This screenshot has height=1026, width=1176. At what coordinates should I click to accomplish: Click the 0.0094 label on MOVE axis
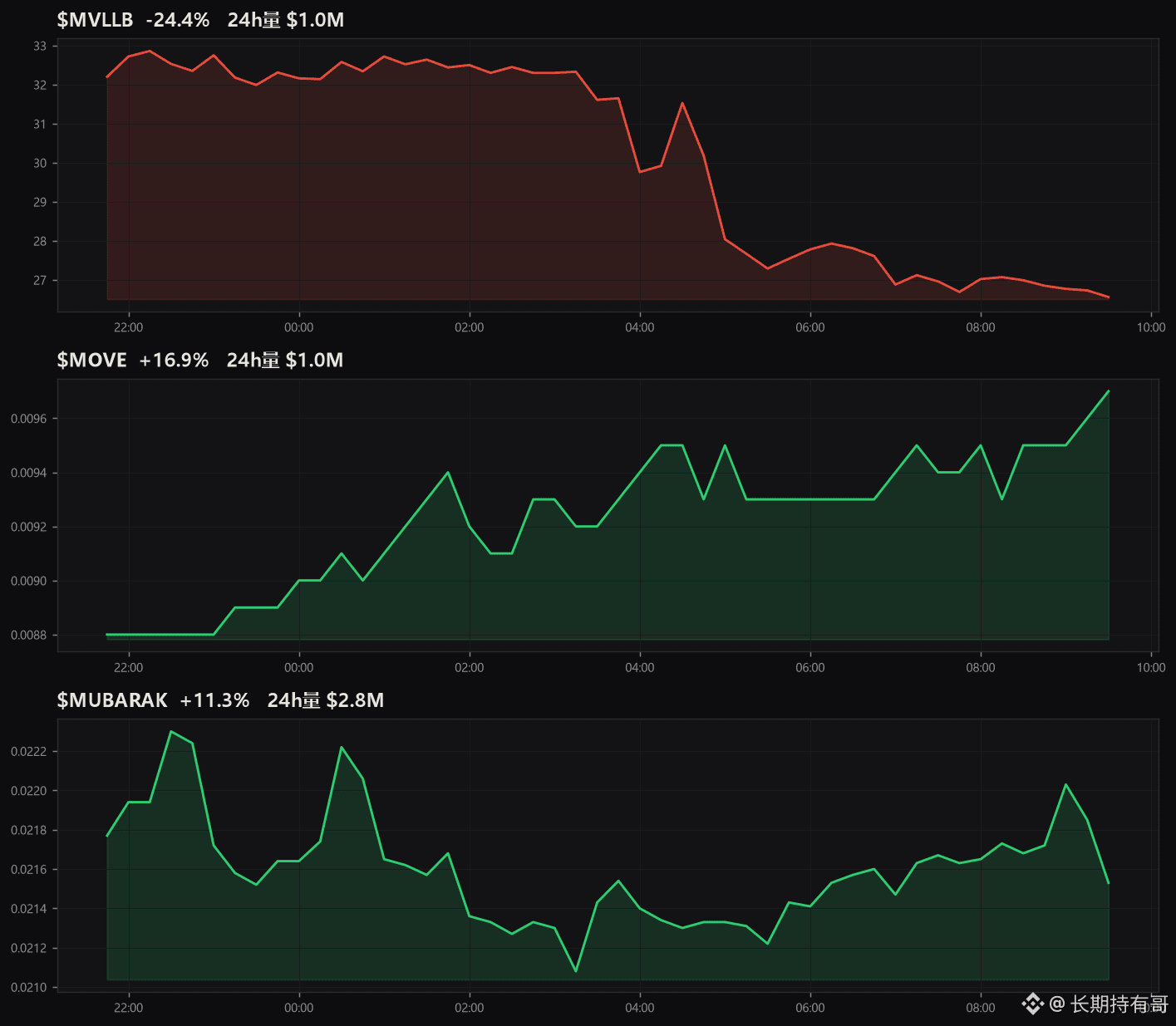[x=29, y=473]
